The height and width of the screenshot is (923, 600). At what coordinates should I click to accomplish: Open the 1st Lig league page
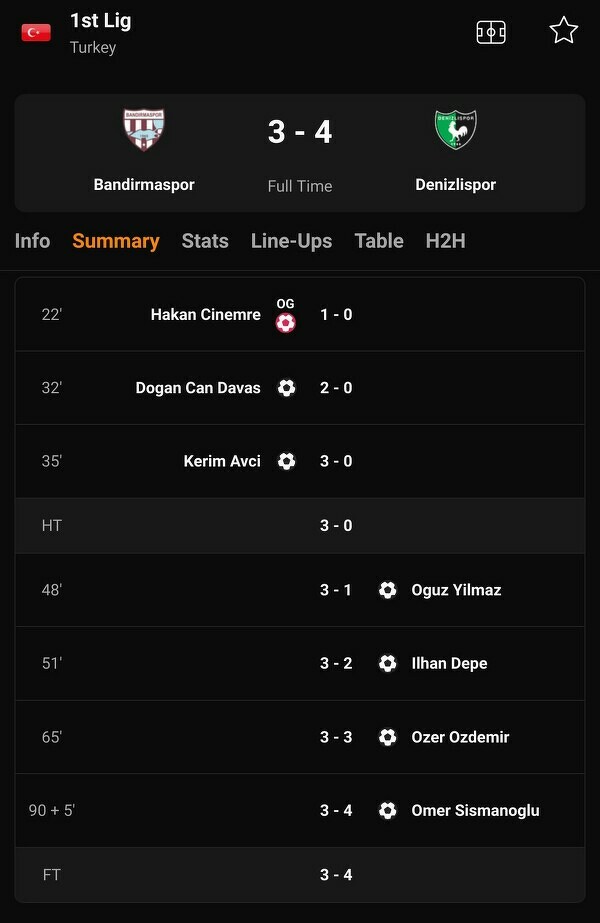100,21
